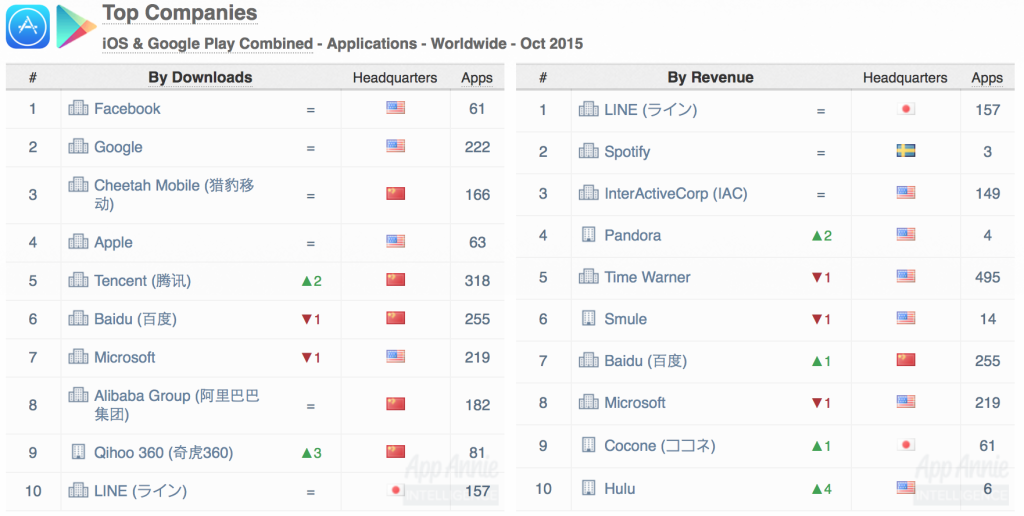Screen dimensions: 1024x516
Task: Click the Google Play store icon
Action: click(76, 27)
